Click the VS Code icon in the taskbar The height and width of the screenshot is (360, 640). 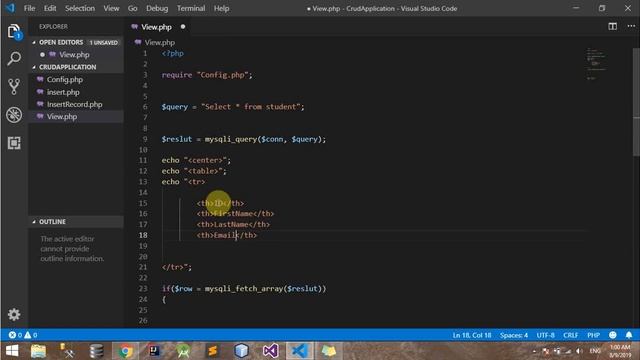pyautogui.click(x=299, y=351)
